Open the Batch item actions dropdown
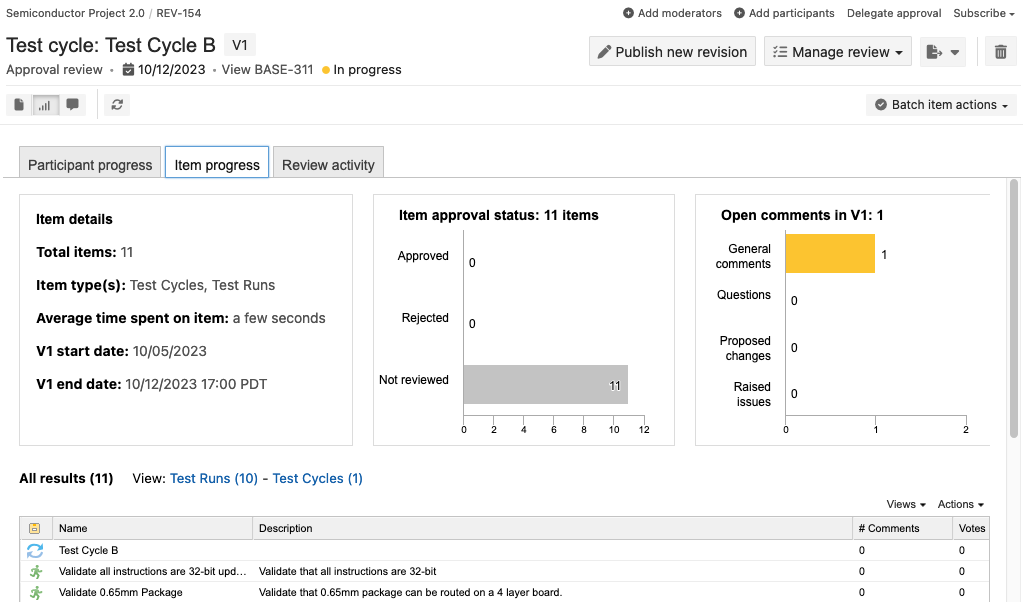 tap(941, 104)
